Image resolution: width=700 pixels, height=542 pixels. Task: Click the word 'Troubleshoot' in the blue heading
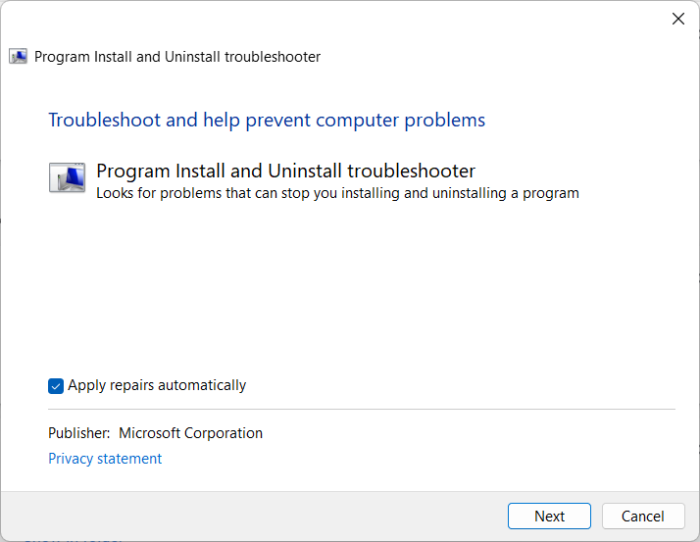click(105, 120)
